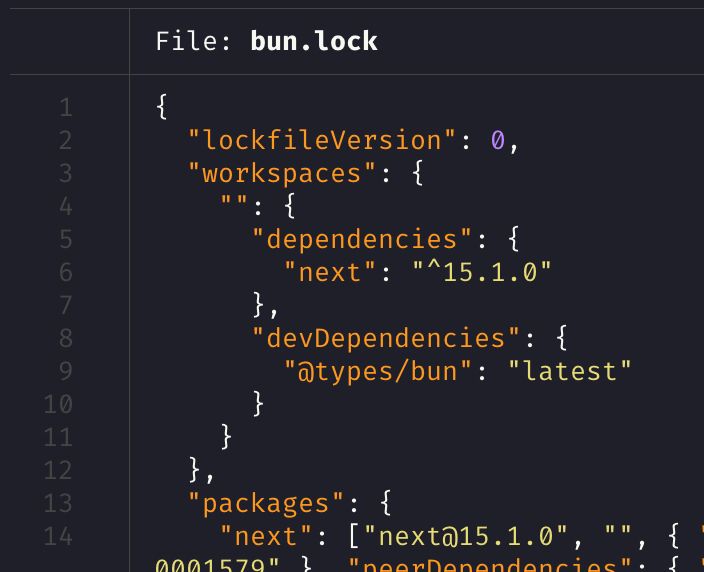Viewport: 704px width, 572px height.
Task: Click the "latest" value
Action: point(570,371)
